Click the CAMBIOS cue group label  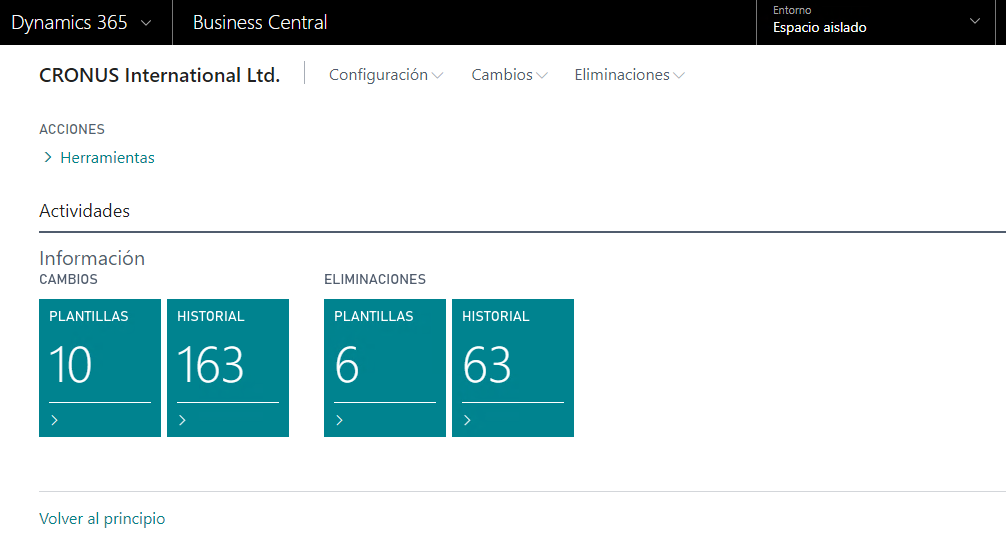click(x=68, y=280)
